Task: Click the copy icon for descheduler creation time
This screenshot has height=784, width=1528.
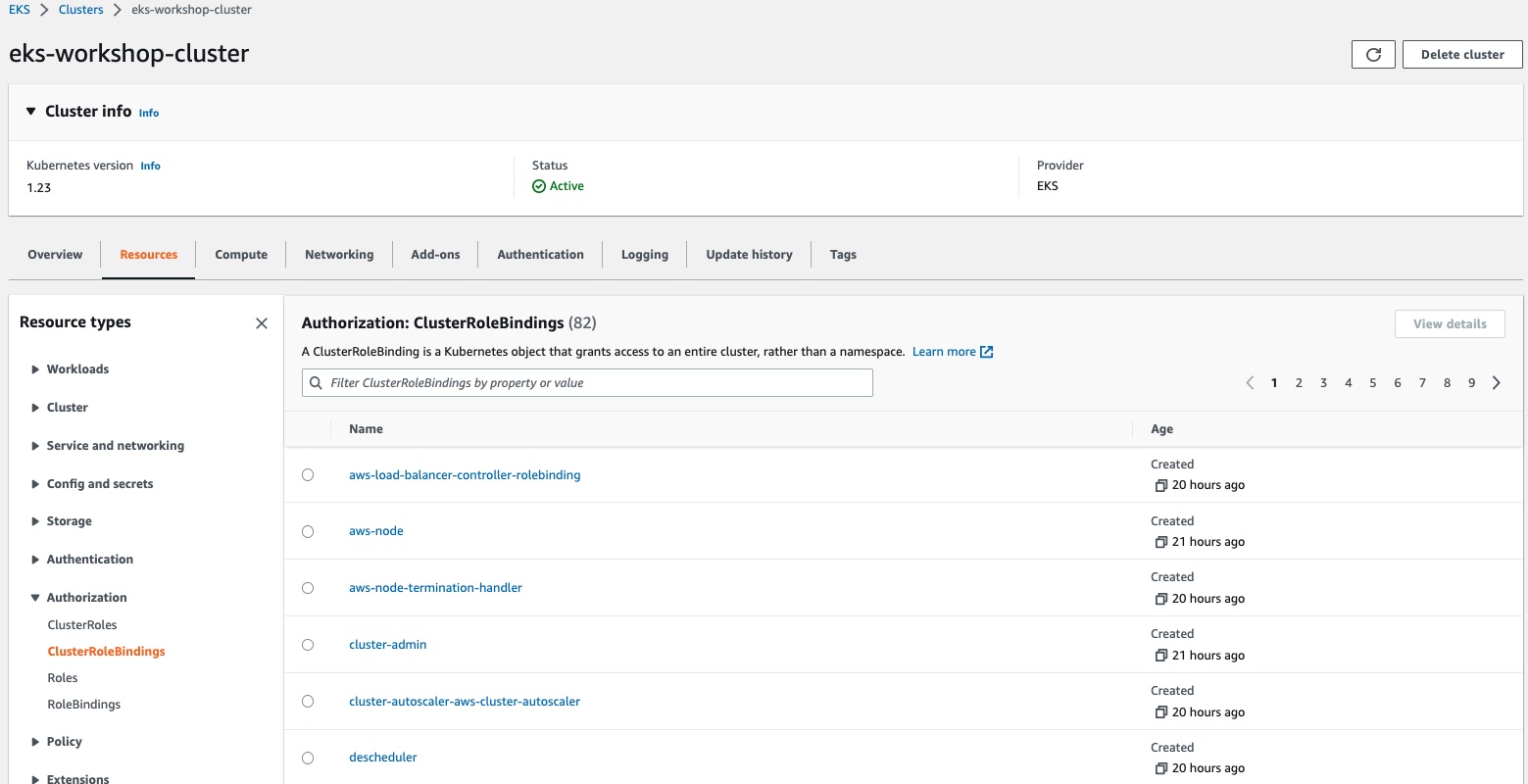Action: point(1160,769)
